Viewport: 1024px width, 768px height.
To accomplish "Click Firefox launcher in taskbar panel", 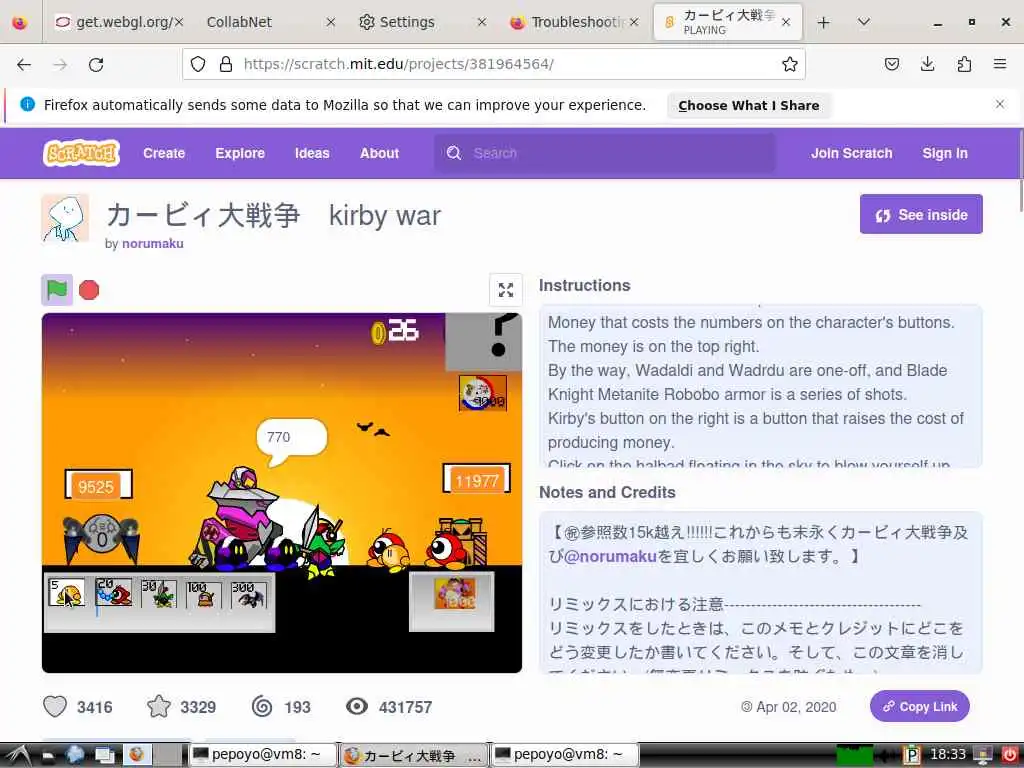I will pyautogui.click(x=136, y=755).
